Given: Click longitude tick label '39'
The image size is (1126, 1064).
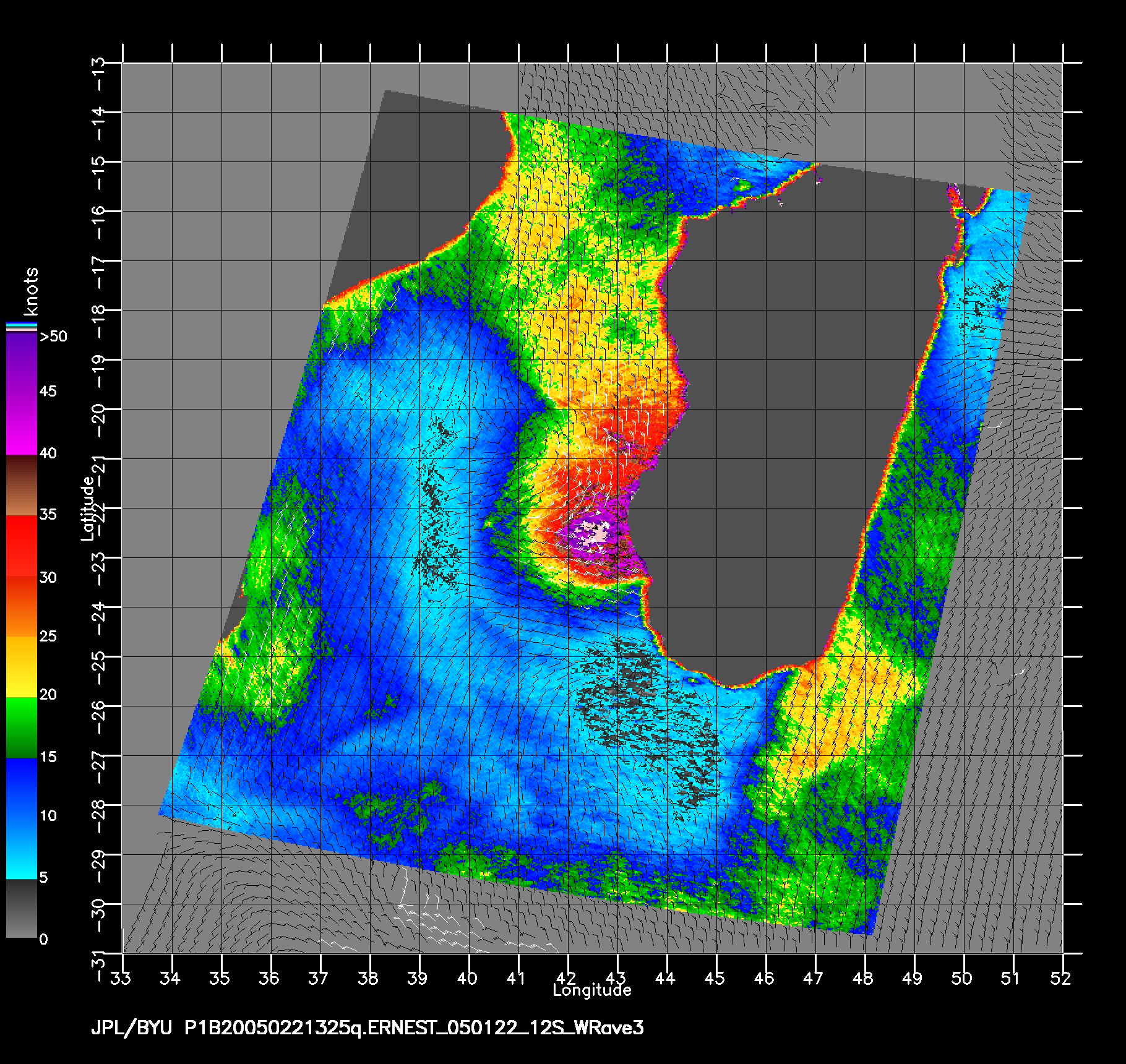Looking at the screenshot, I should (418, 978).
